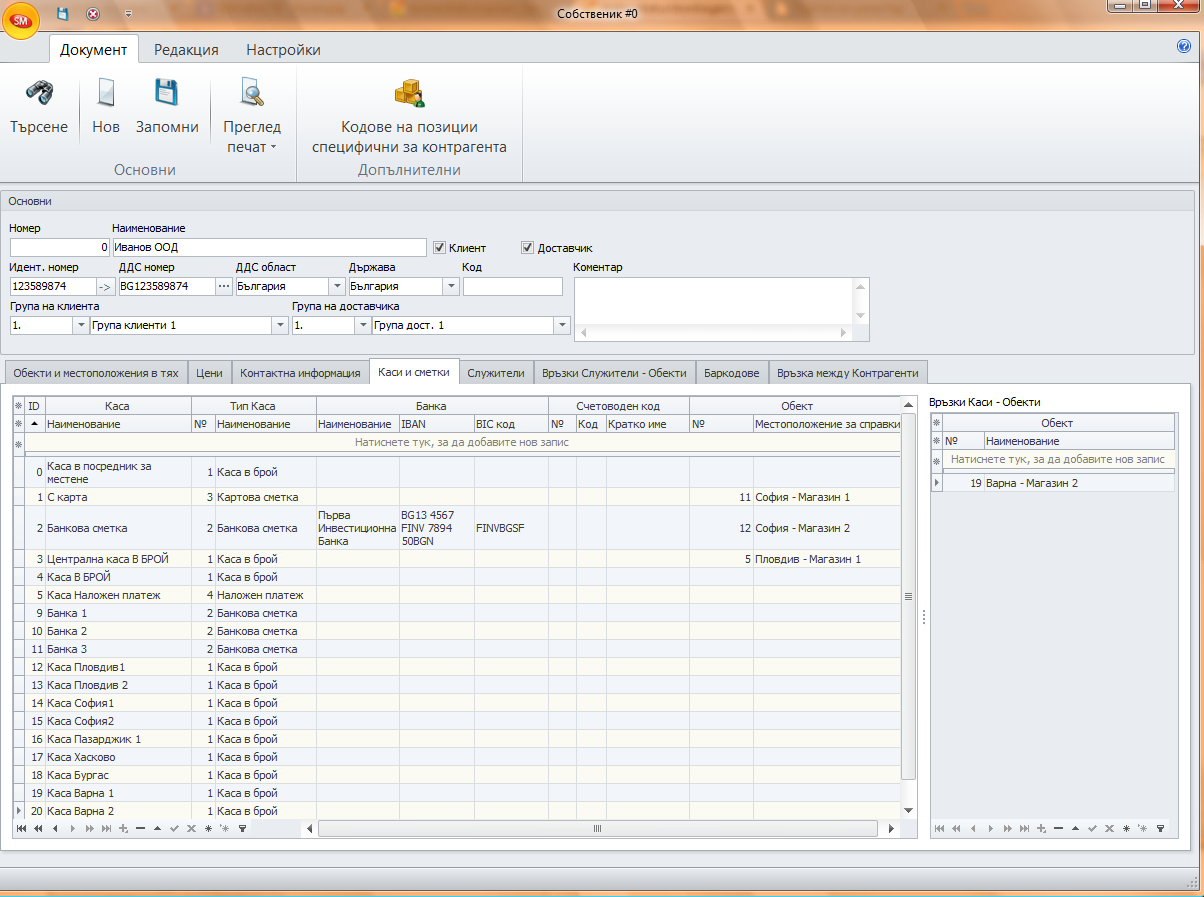The image size is (1204, 897).
Task: Open filter funnel in Каси и сметки navigator
Action: point(242,829)
